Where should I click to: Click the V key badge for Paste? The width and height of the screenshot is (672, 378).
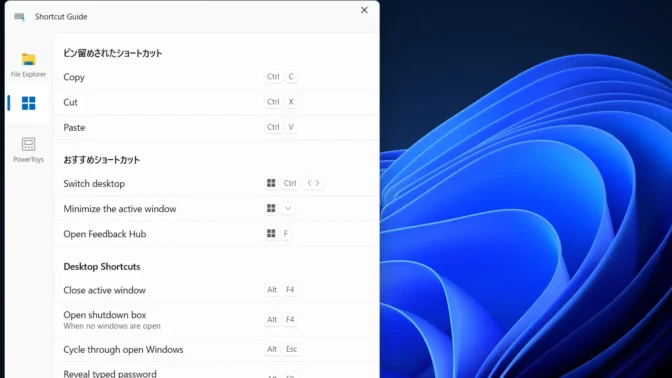click(291, 127)
